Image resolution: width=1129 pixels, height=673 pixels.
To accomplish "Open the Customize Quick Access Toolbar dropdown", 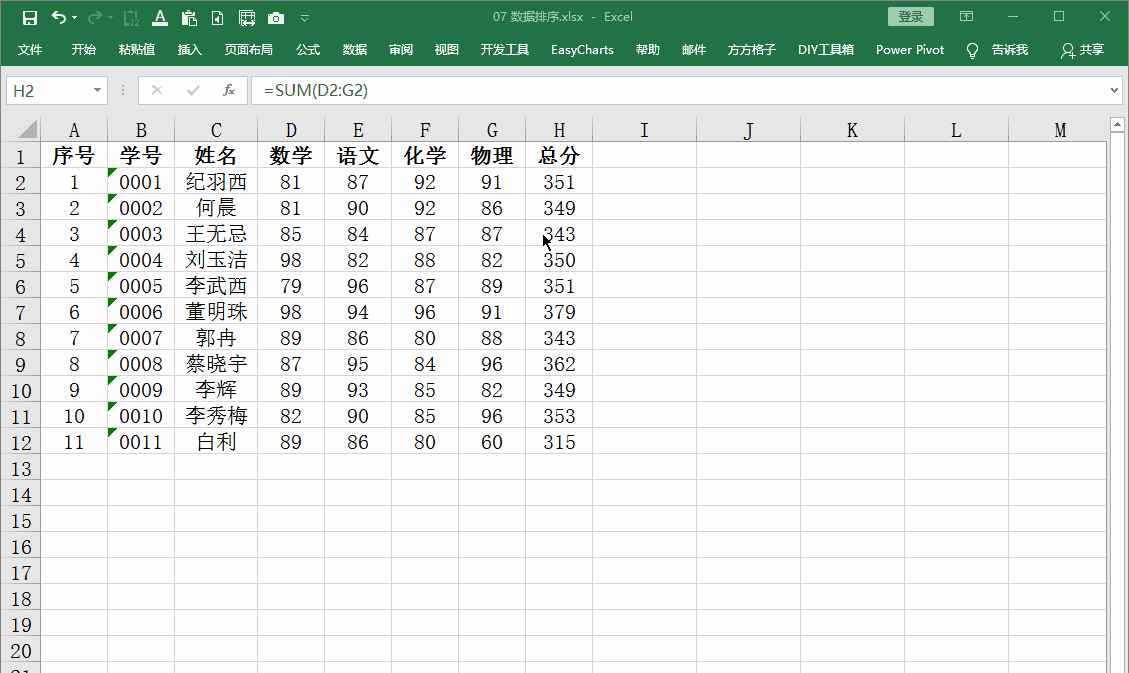I will click(x=305, y=18).
